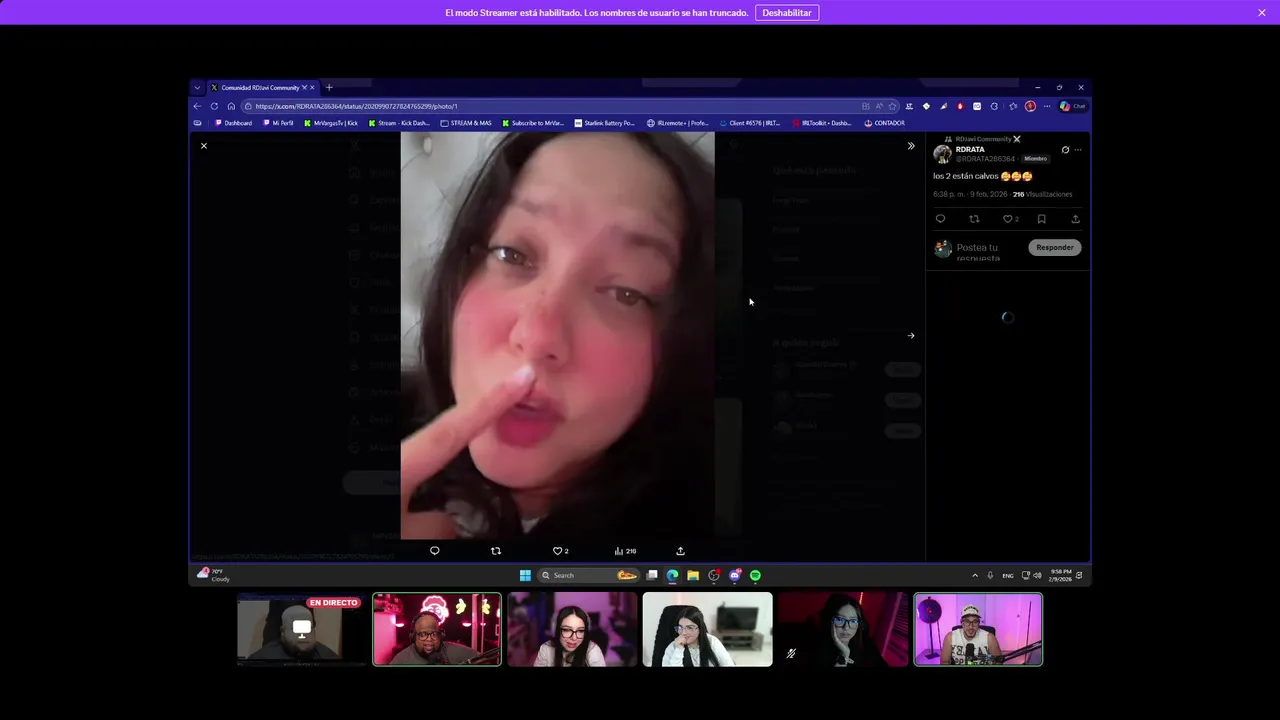Open the post timestamp '6:38 p. m. · 9 feb. 2026'
Viewport: 1280px width, 720px height.
(x=970, y=194)
